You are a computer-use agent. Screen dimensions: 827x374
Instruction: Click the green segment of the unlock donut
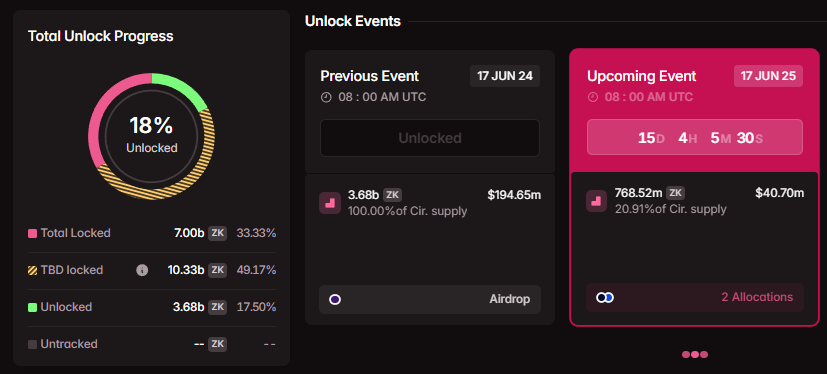coord(179,90)
